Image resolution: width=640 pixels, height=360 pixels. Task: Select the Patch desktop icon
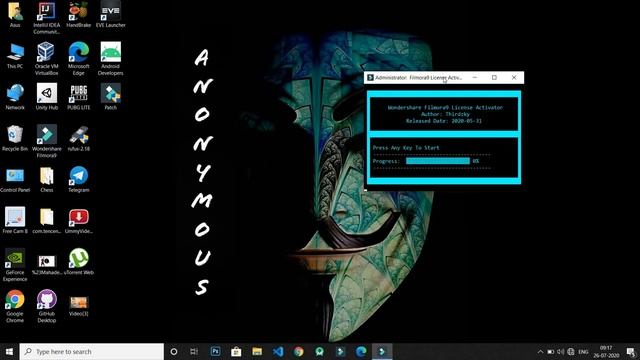(111, 97)
